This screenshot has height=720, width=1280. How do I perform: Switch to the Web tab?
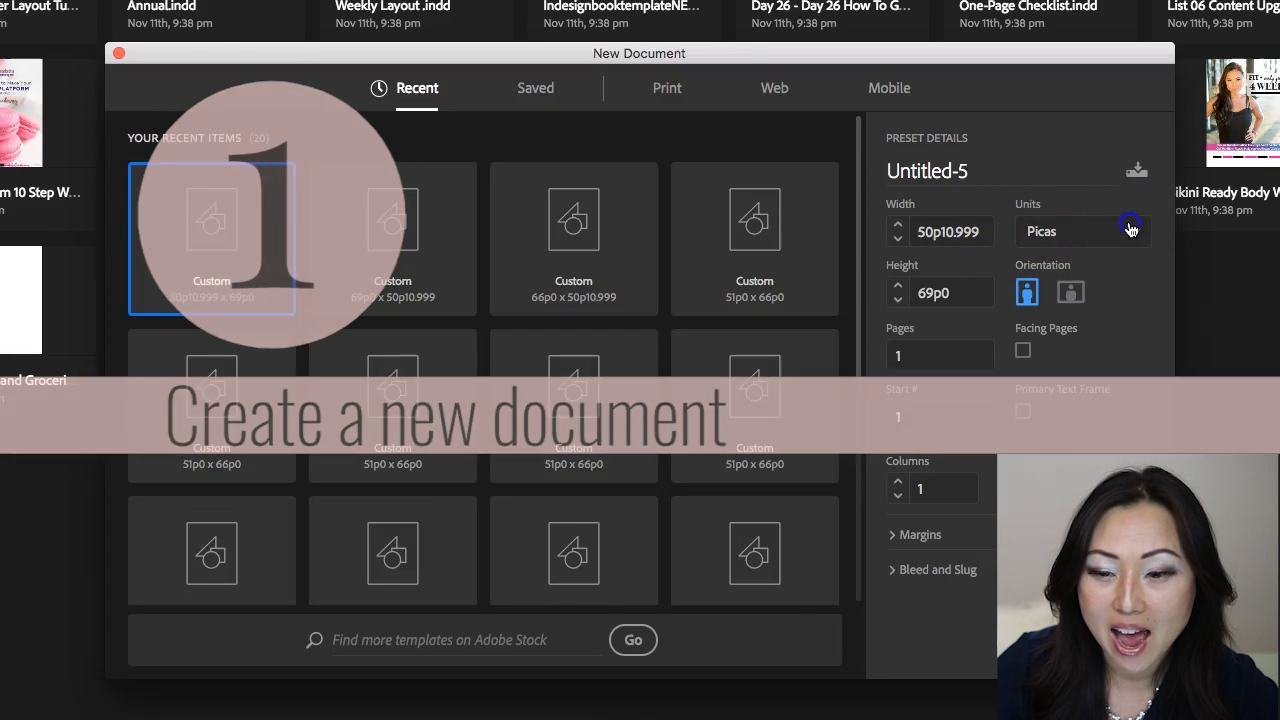pos(774,88)
